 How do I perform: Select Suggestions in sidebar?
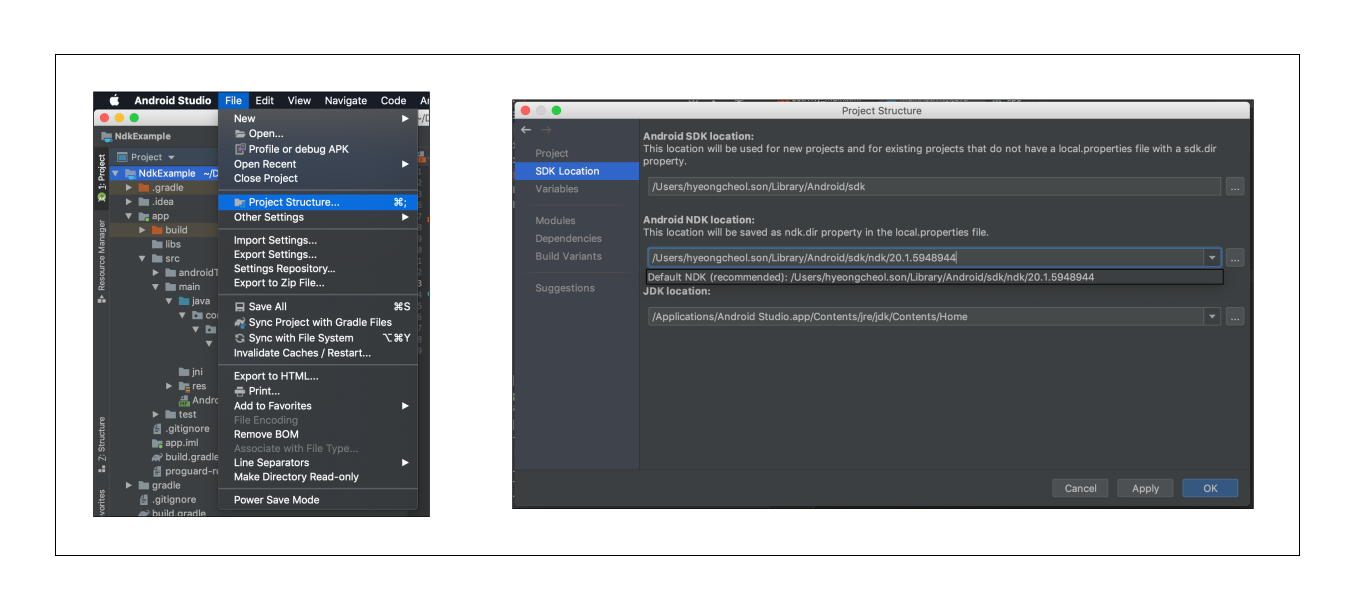pos(565,288)
